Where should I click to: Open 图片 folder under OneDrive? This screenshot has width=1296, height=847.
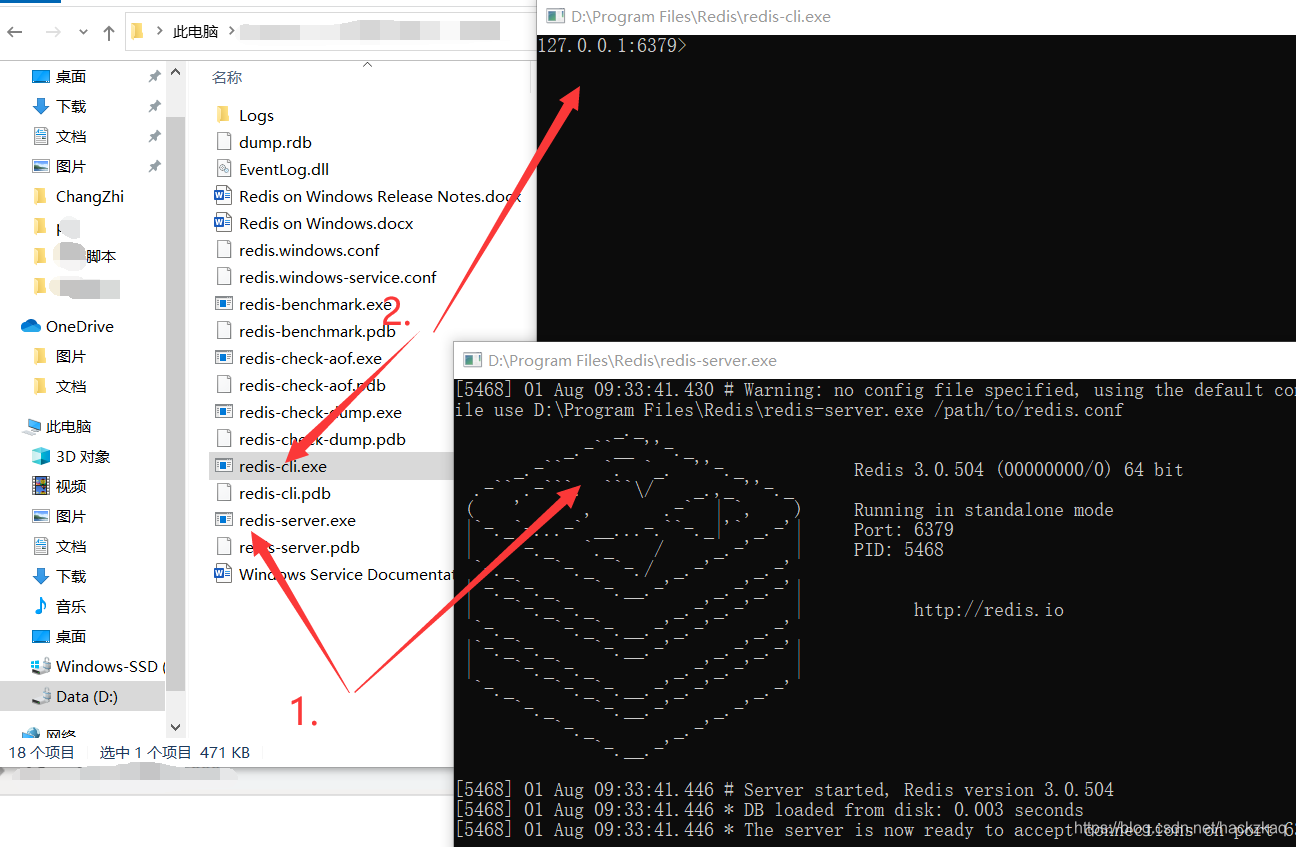coord(71,356)
